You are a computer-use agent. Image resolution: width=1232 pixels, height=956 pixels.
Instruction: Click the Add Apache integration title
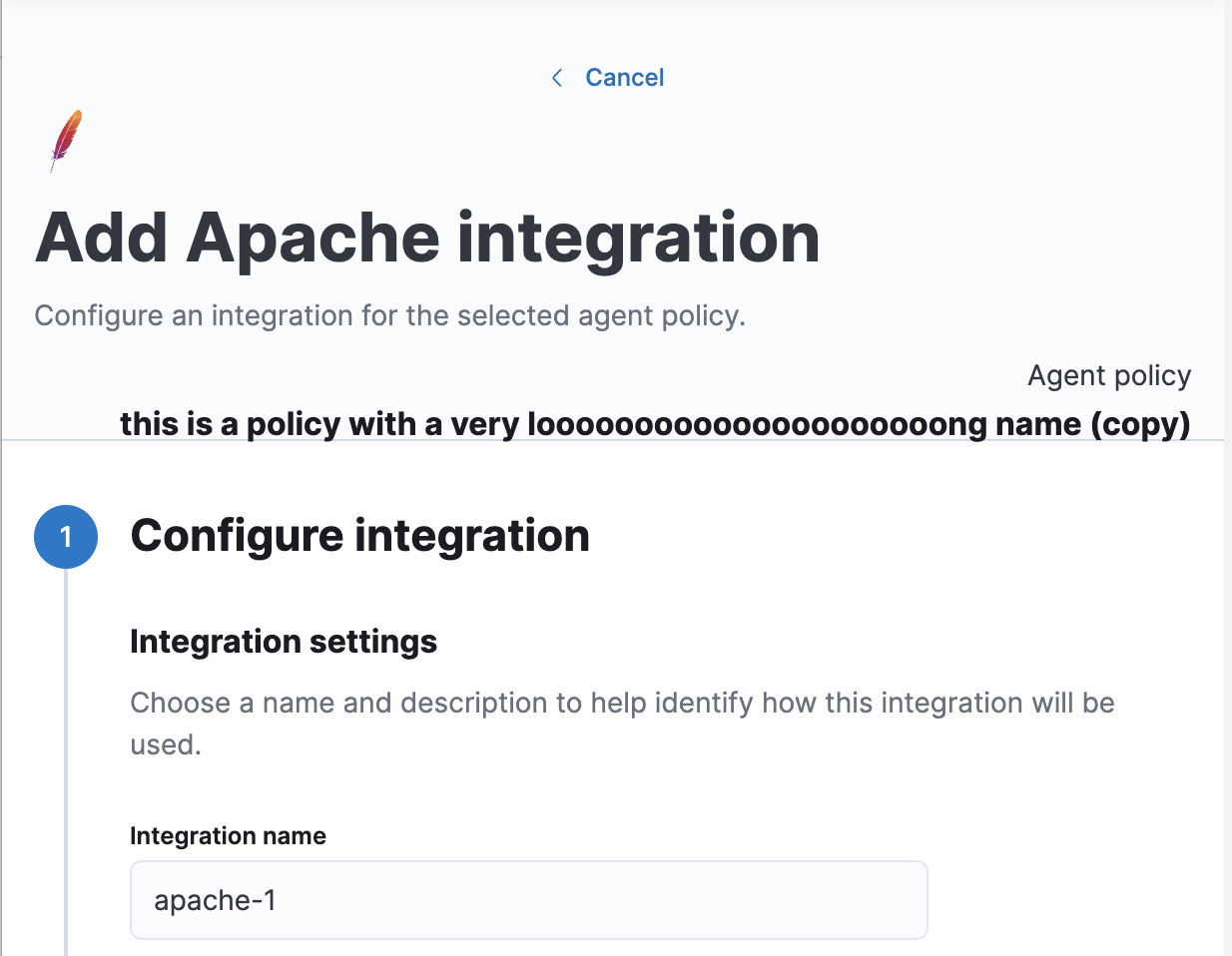[427, 239]
